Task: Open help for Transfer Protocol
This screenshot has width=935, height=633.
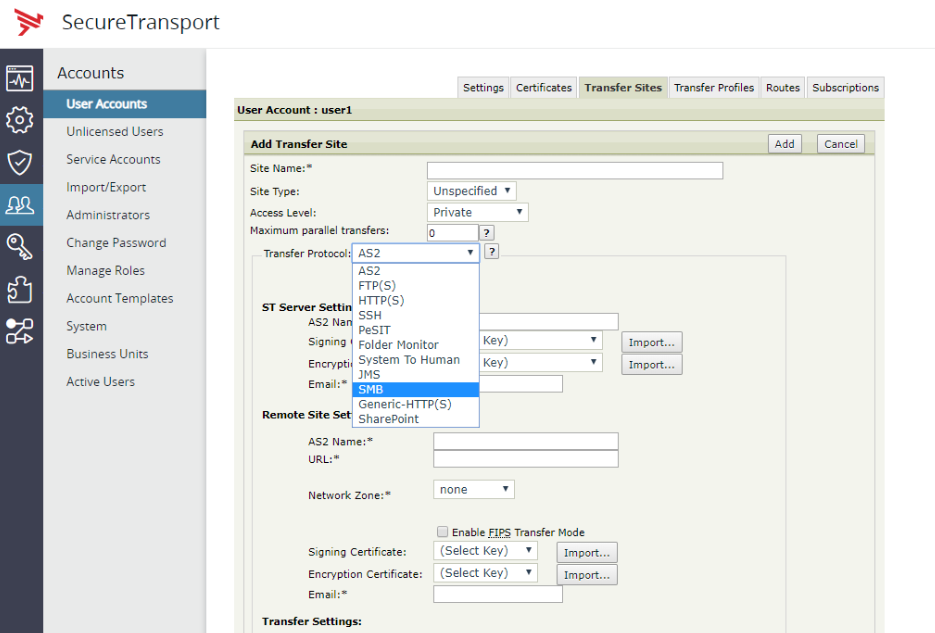Action: tap(491, 251)
